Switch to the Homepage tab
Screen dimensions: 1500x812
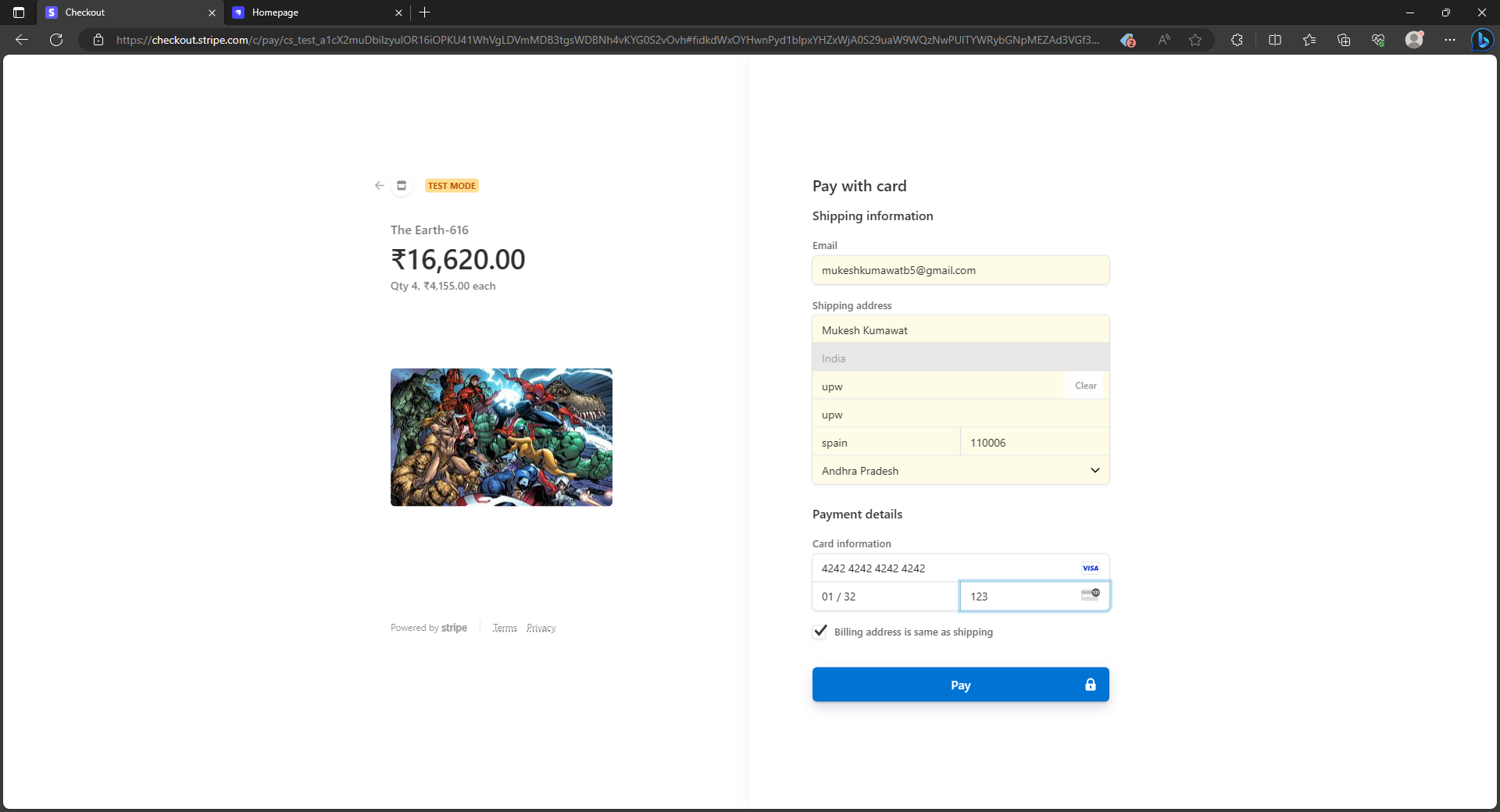pyautogui.click(x=305, y=12)
